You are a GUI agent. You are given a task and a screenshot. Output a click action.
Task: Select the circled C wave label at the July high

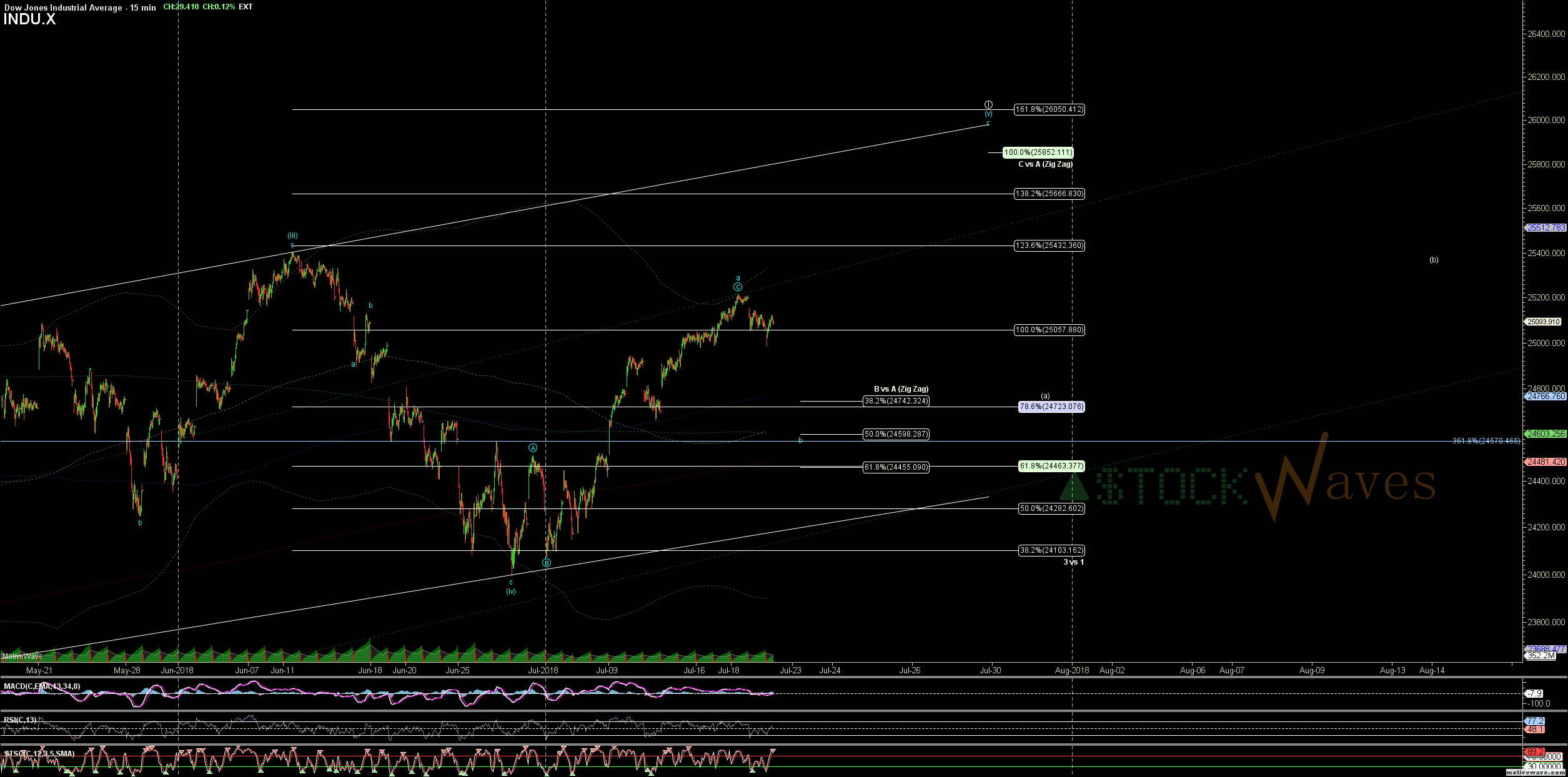pyautogui.click(x=738, y=287)
